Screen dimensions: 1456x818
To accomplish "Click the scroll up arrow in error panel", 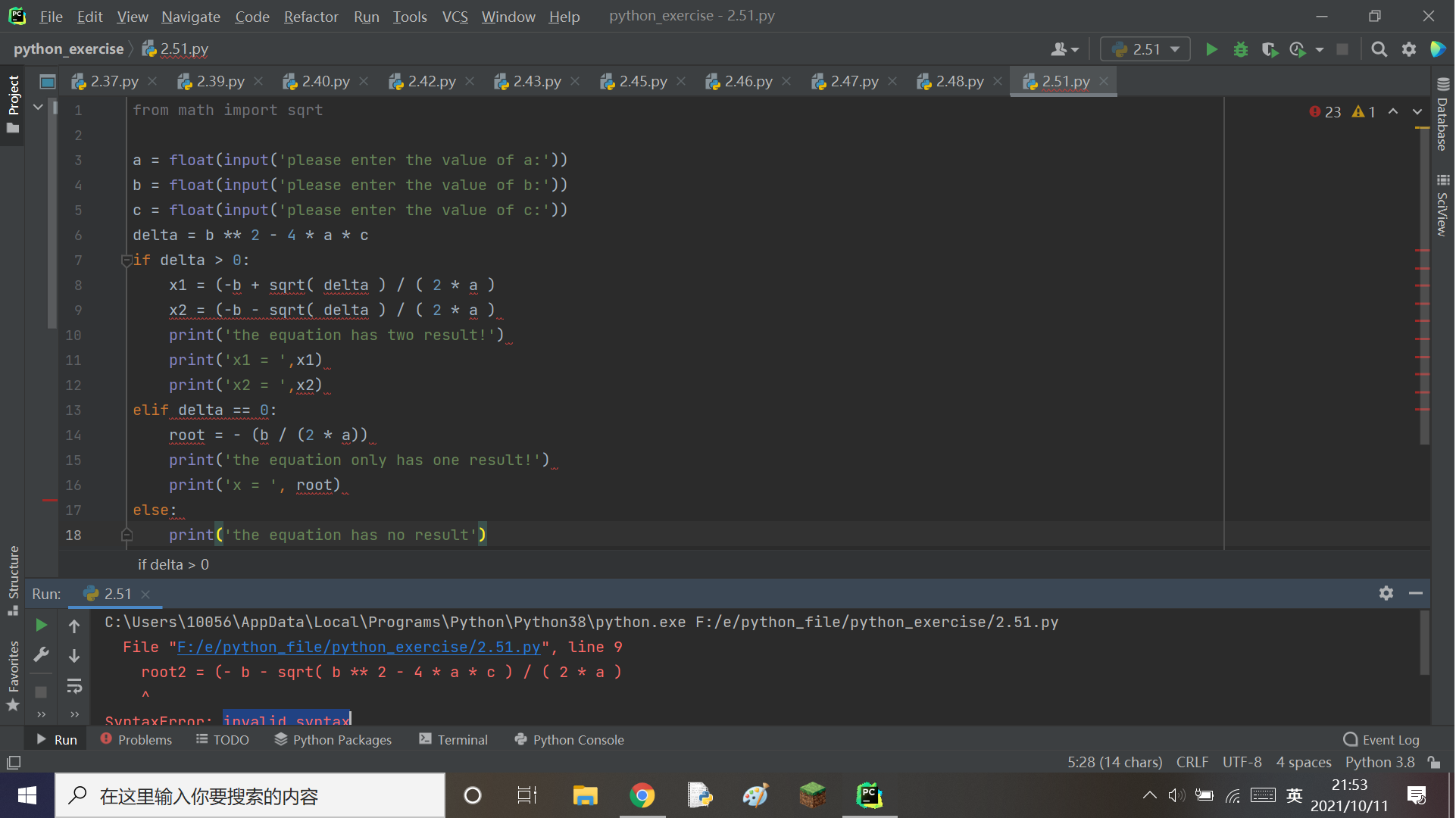I will click(x=74, y=626).
